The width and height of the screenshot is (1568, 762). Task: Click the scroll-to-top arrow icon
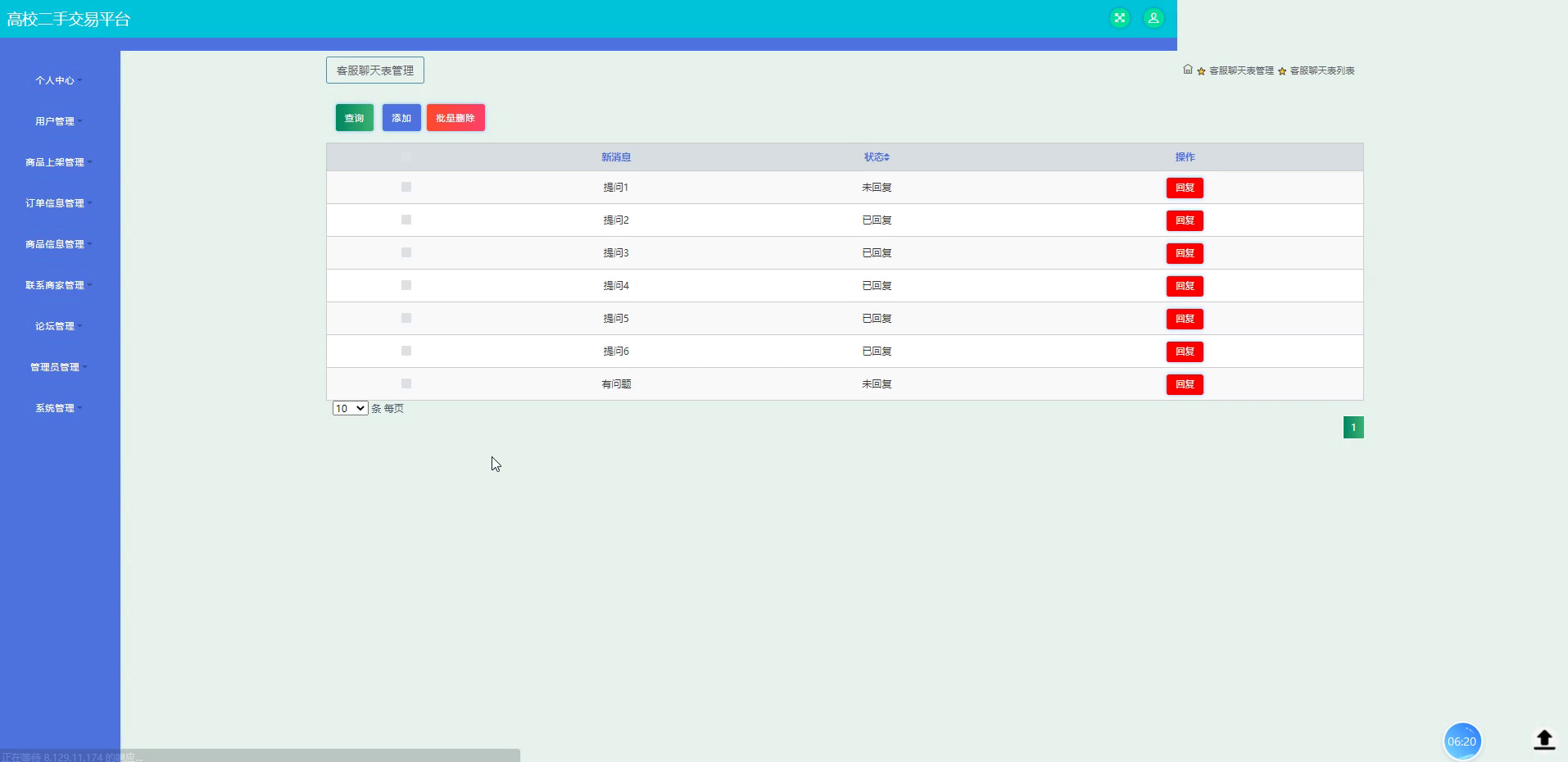tap(1544, 740)
